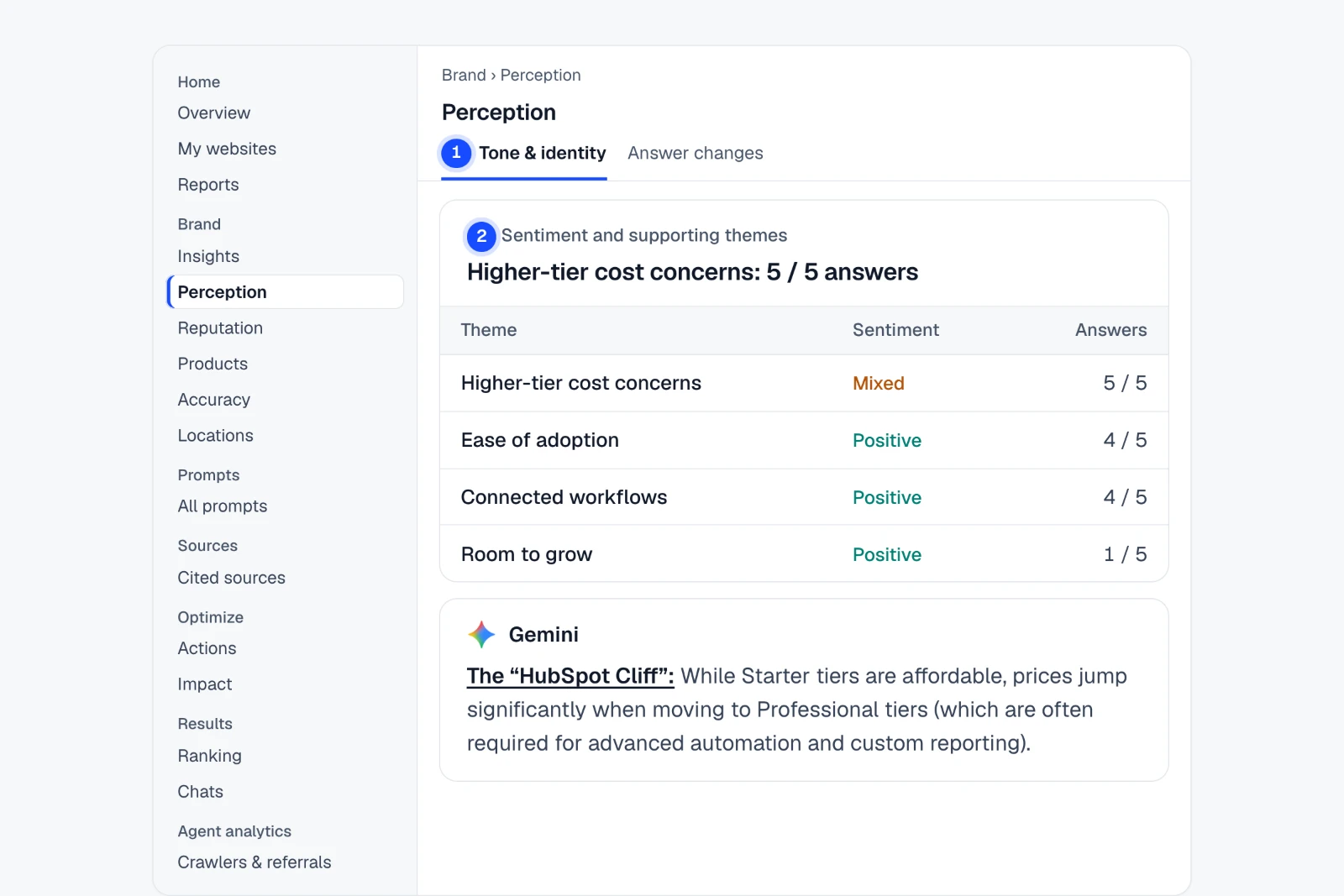Click the Optimize sidebar section label
The image size is (1344, 896).
[x=210, y=617]
